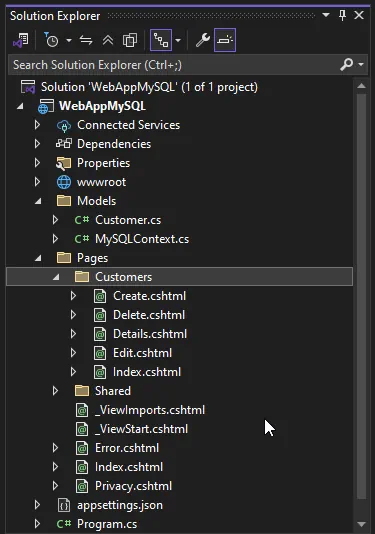
Task: Switch between solutions and folder views icon
Action: point(21,40)
